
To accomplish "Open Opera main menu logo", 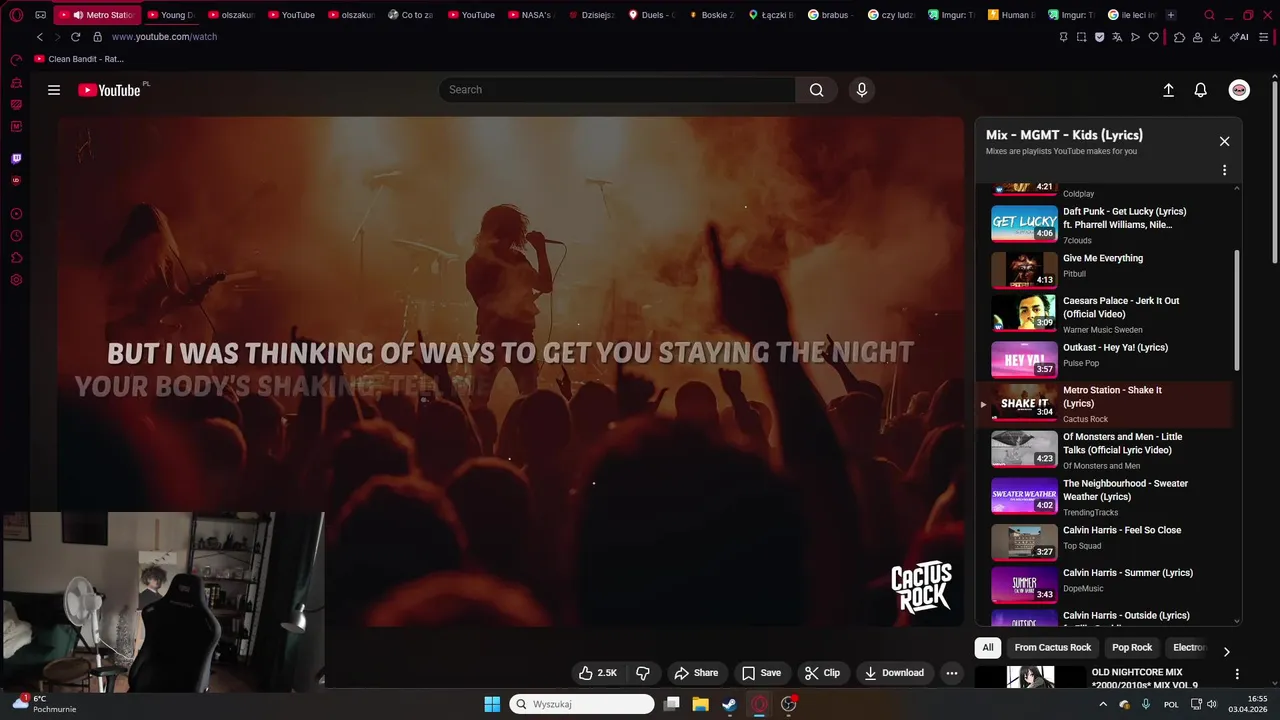I will 16,15.
